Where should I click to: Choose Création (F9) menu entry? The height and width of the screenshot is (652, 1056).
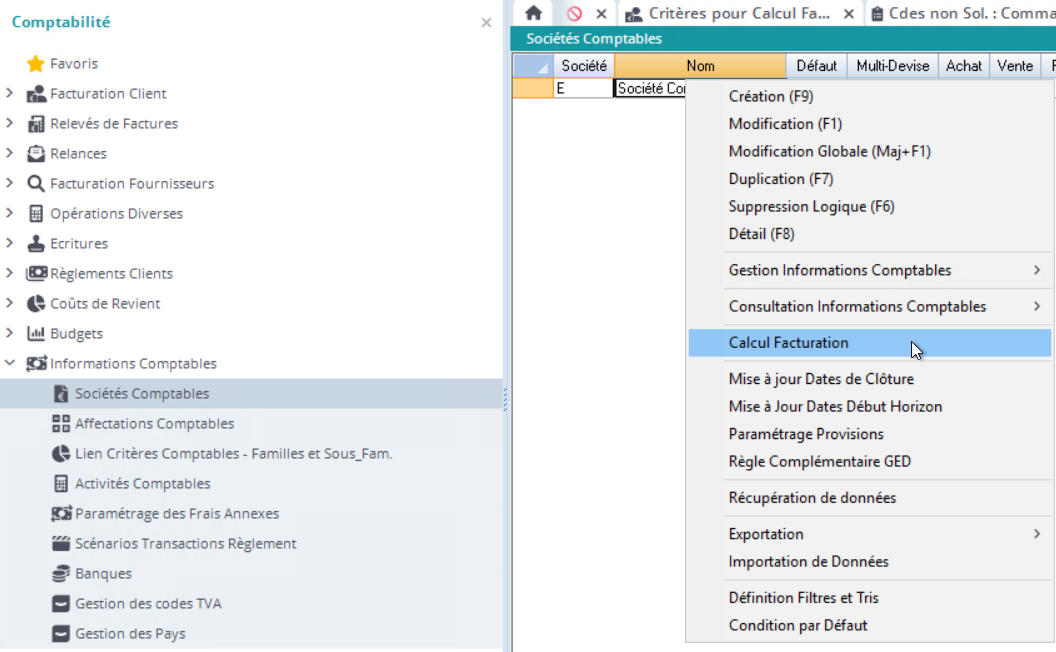[x=770, y=97]
